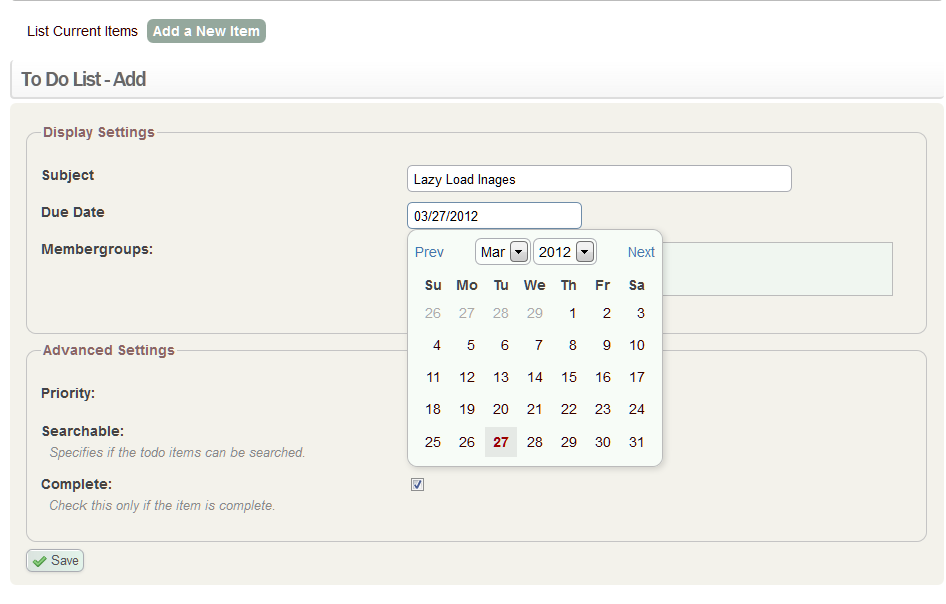Go to previous month with Prev
946x604 pixels.
pyautogui.click(x=429, y=252)
